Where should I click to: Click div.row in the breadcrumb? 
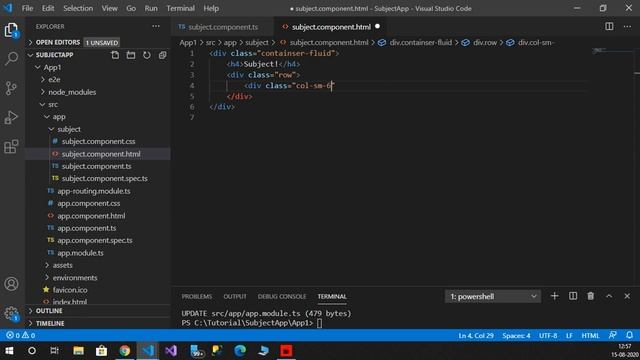click(x=484, y=42)
